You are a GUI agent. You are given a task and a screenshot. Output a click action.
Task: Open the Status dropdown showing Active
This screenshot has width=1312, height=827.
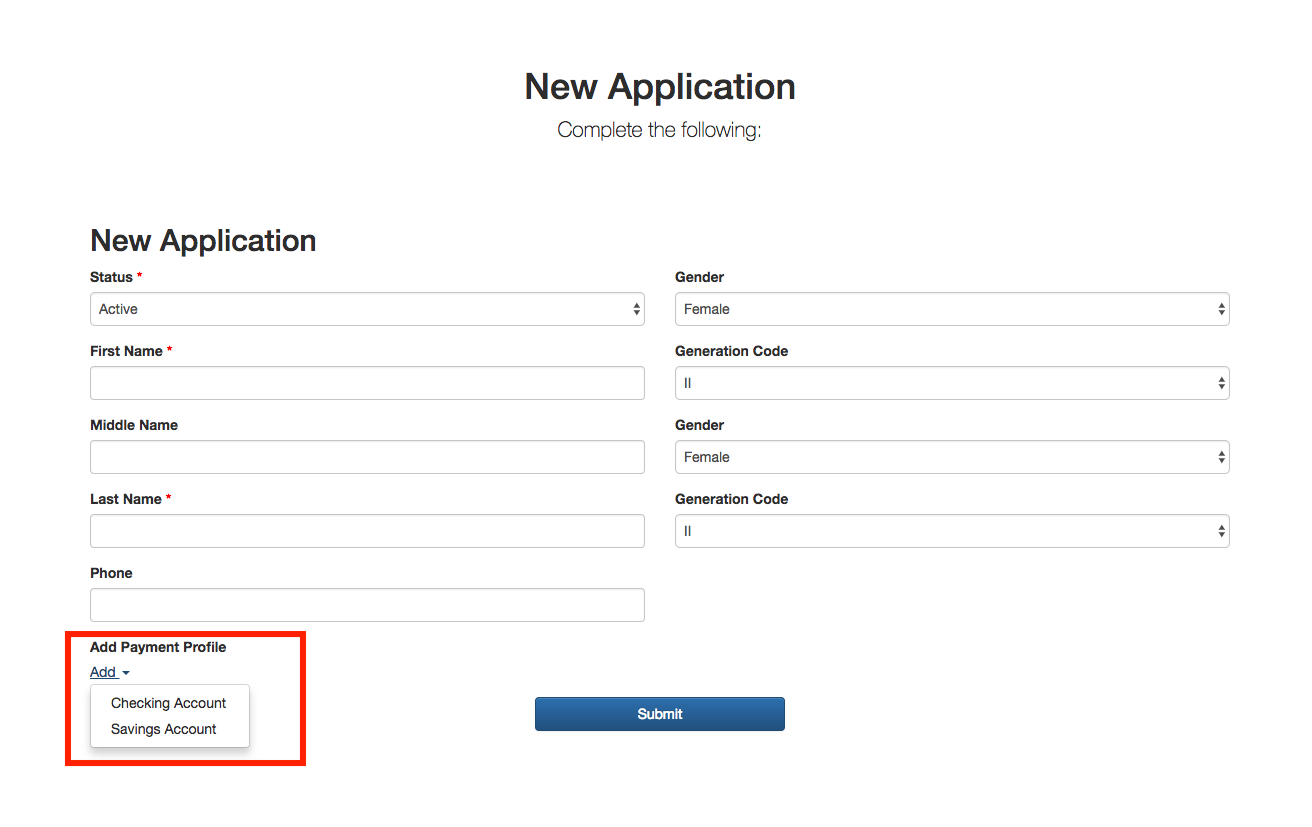[x=367, y=309]
